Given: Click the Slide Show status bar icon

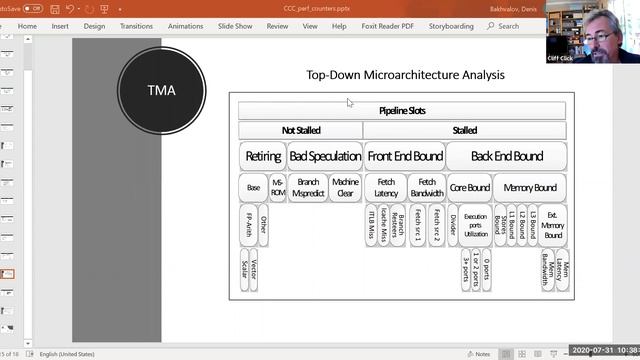Looking at the screenshot, I should click(x=554, y=354).
